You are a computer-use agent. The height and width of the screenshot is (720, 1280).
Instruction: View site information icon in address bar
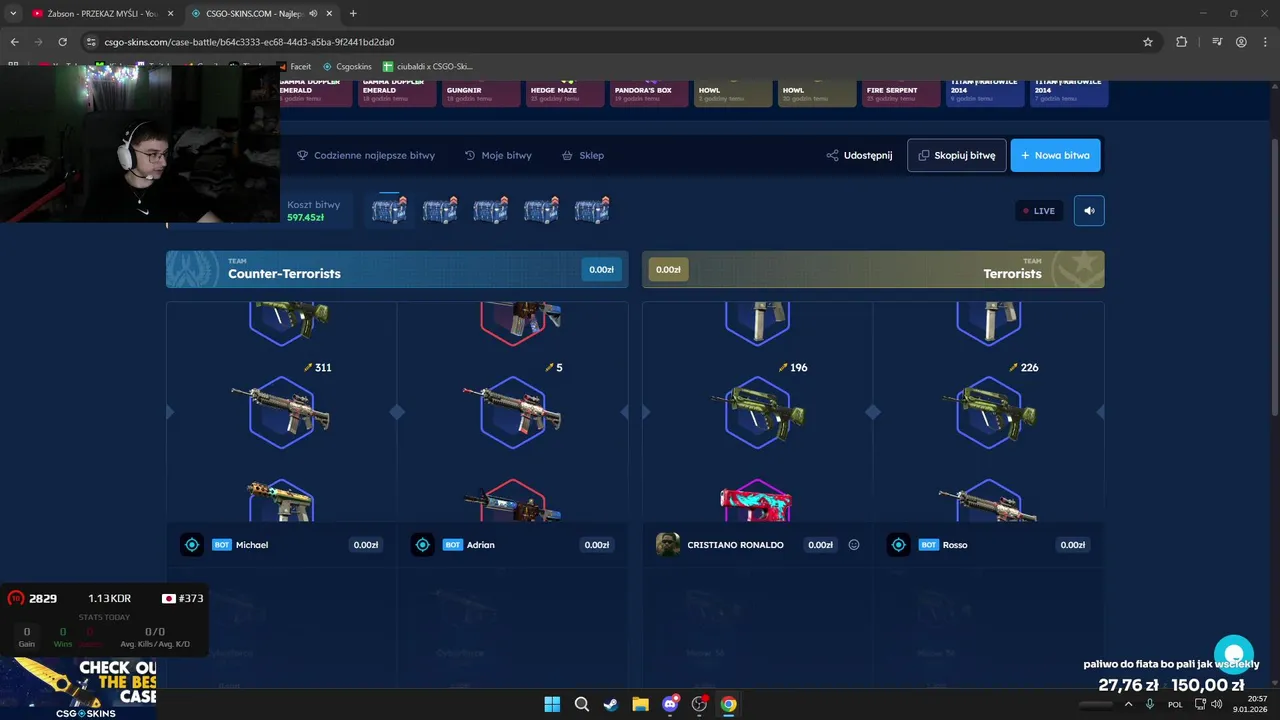pyautogui.click(x=91, y=42)
